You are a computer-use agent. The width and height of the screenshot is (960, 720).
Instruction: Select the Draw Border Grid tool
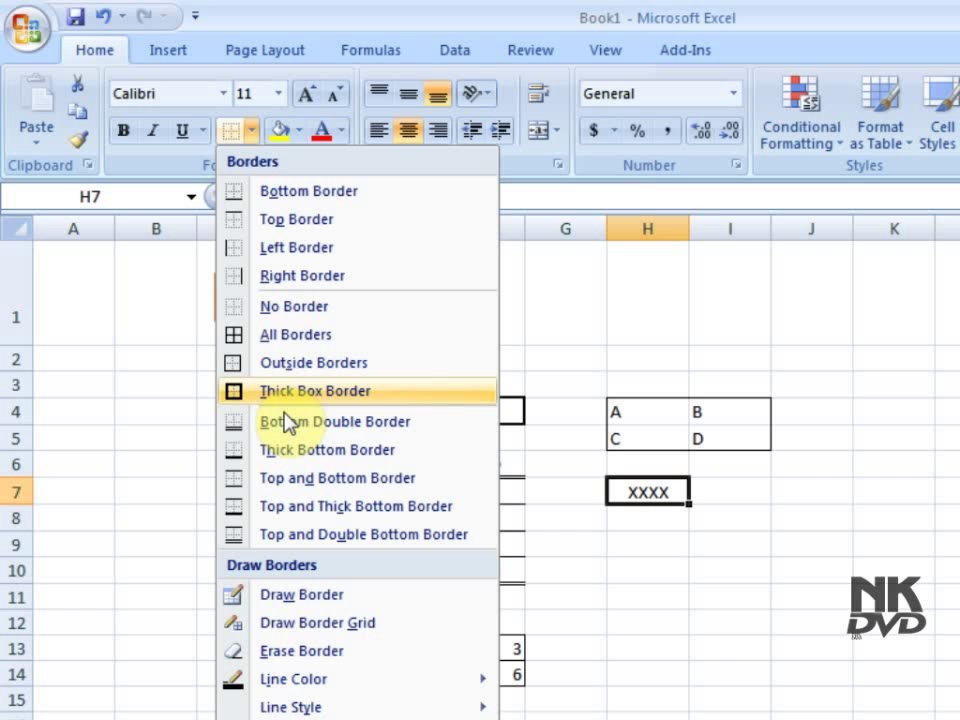click(x=358, y=623)
